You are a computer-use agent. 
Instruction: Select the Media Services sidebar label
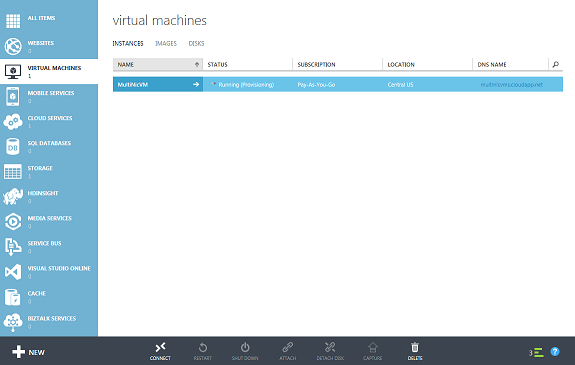pyautogui.click(x=50, y=218)
